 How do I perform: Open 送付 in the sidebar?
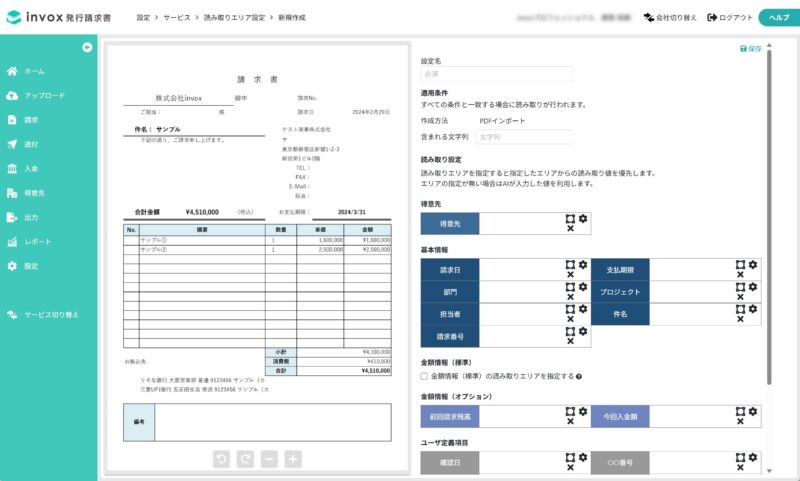tap(23, 144)
